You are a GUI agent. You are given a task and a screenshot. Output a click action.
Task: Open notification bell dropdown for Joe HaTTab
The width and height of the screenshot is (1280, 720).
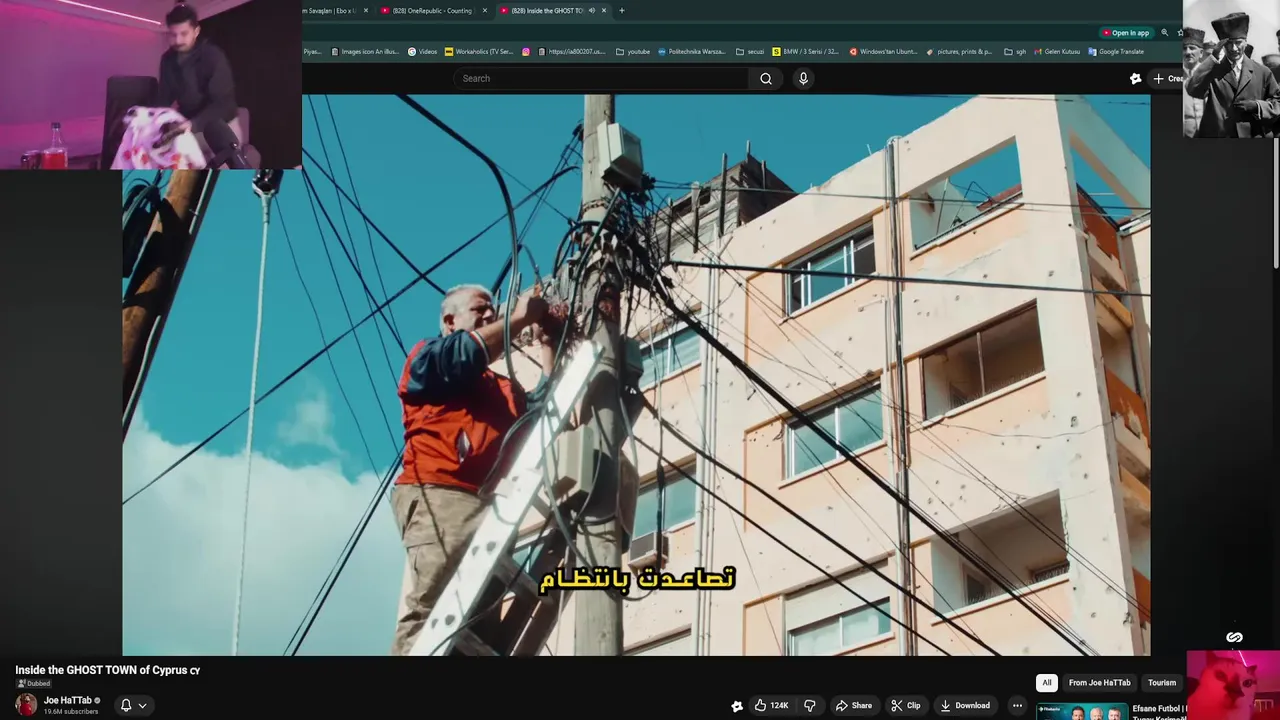coord(133,705)
